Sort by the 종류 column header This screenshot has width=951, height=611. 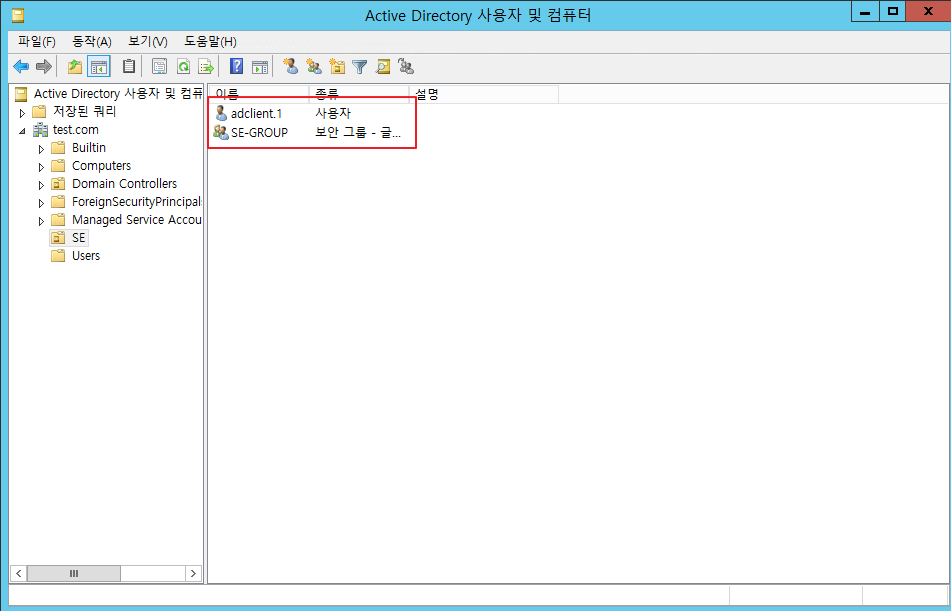(359, 94)
